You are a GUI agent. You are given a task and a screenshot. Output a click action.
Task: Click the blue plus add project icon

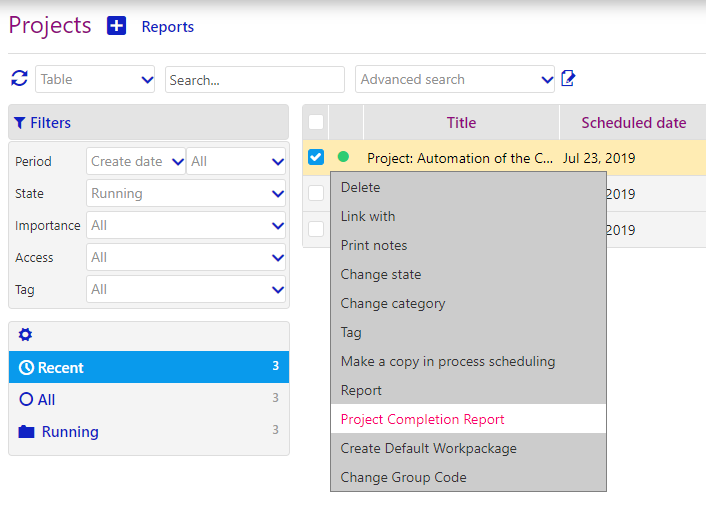pyautogui.click(x=116, y=26)
